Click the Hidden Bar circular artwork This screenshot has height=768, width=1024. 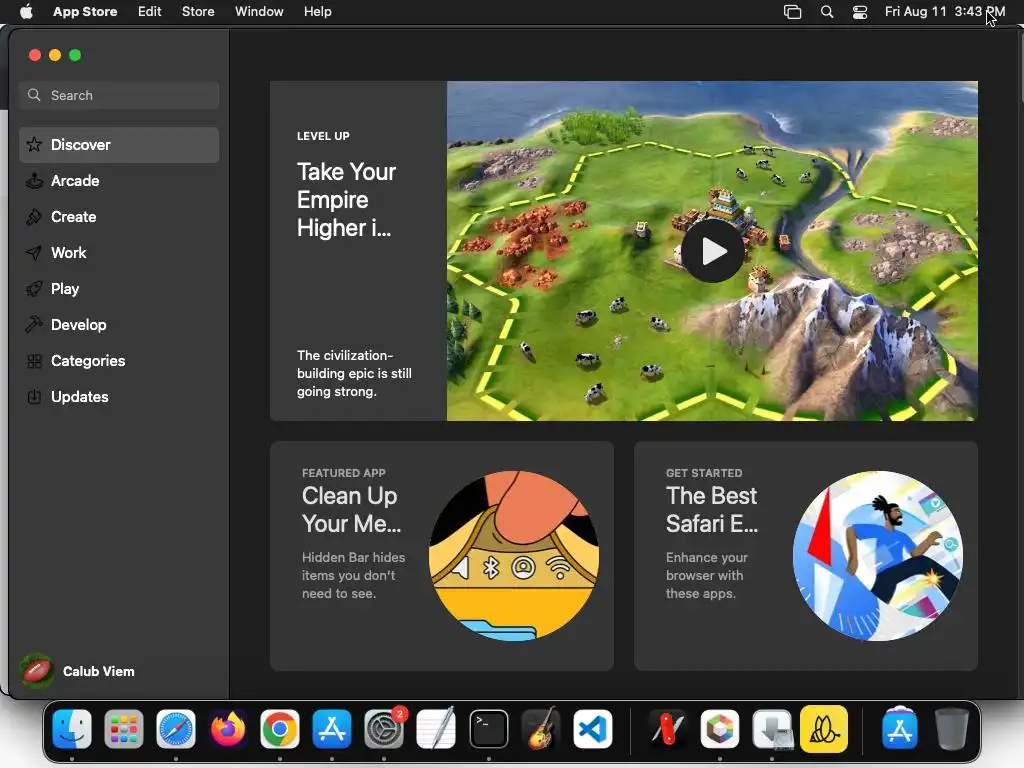(514, 556)
